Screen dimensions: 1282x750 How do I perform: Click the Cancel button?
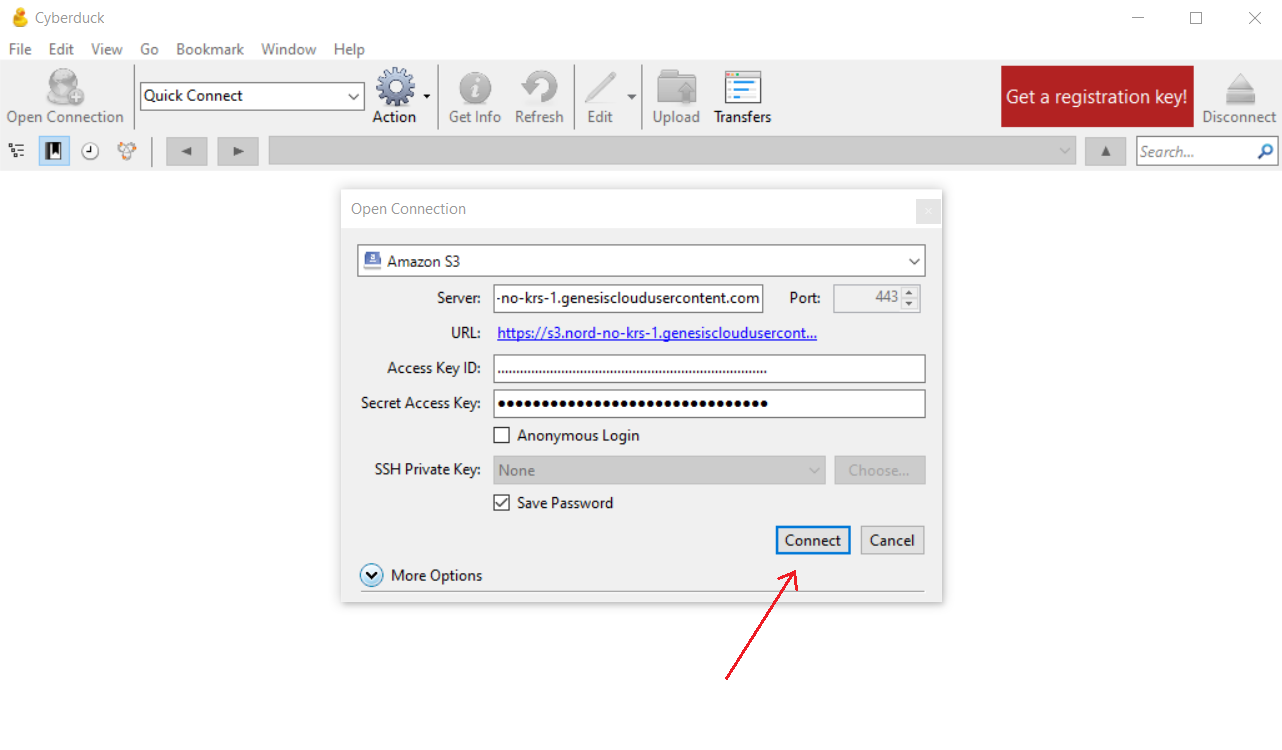892,540
